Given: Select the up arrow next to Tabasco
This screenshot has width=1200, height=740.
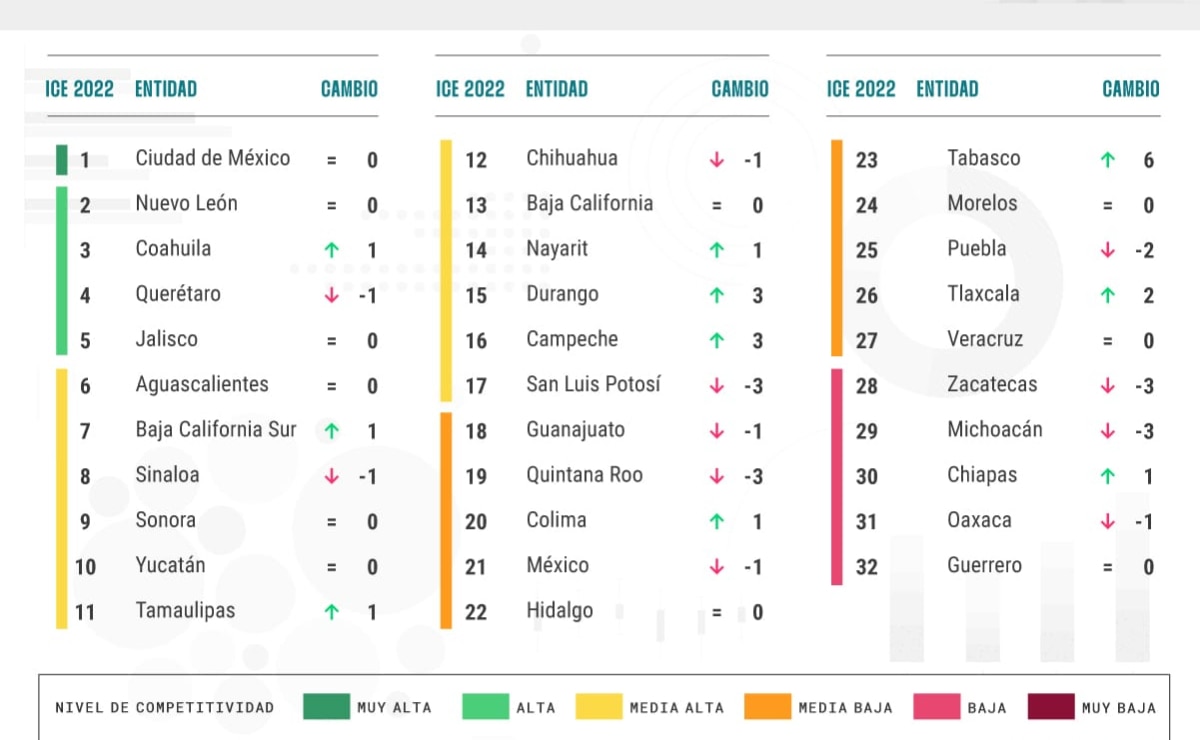Looking at the screenshot, I should 1108,158.
